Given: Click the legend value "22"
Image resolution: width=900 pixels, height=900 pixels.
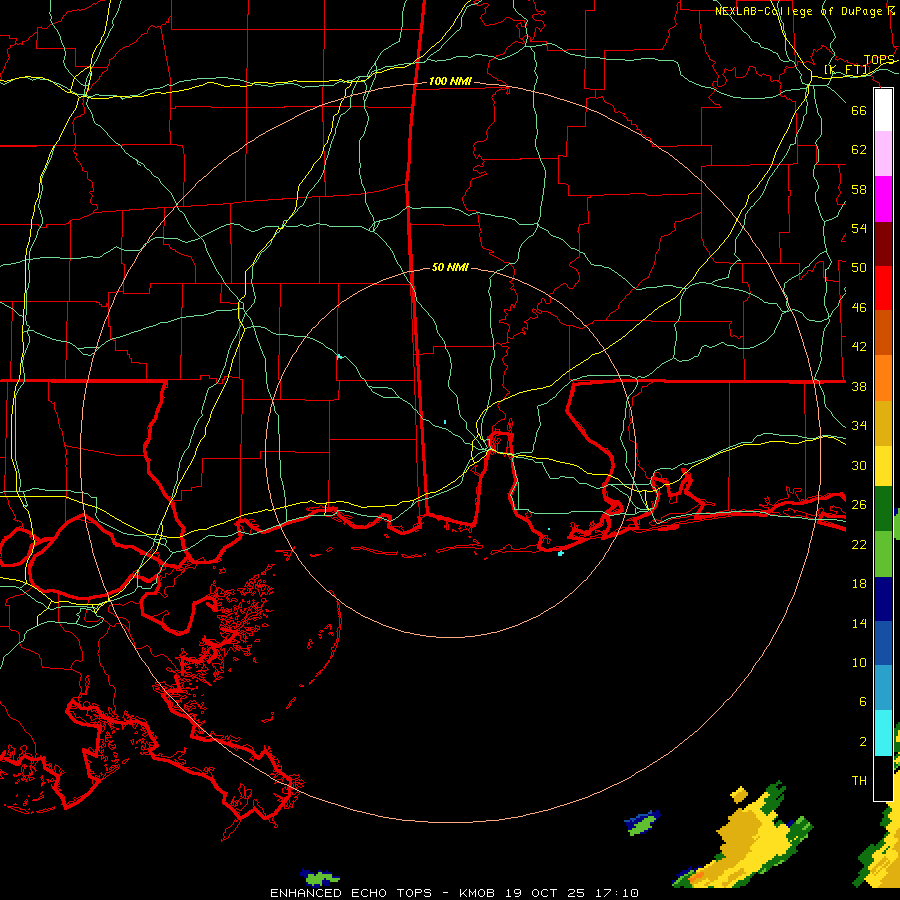Looking at the screenshot, I should [859, 544].
